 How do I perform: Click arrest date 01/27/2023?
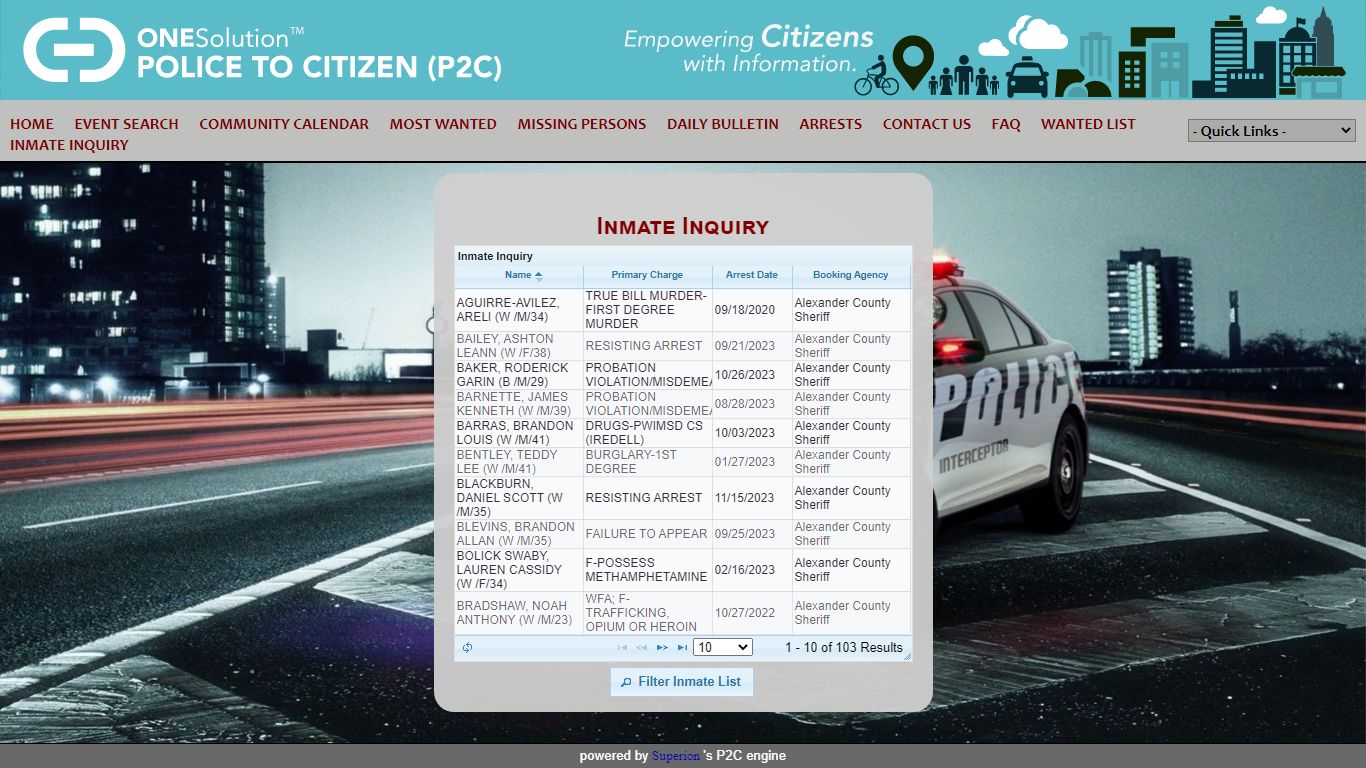(x=745, y=462)
